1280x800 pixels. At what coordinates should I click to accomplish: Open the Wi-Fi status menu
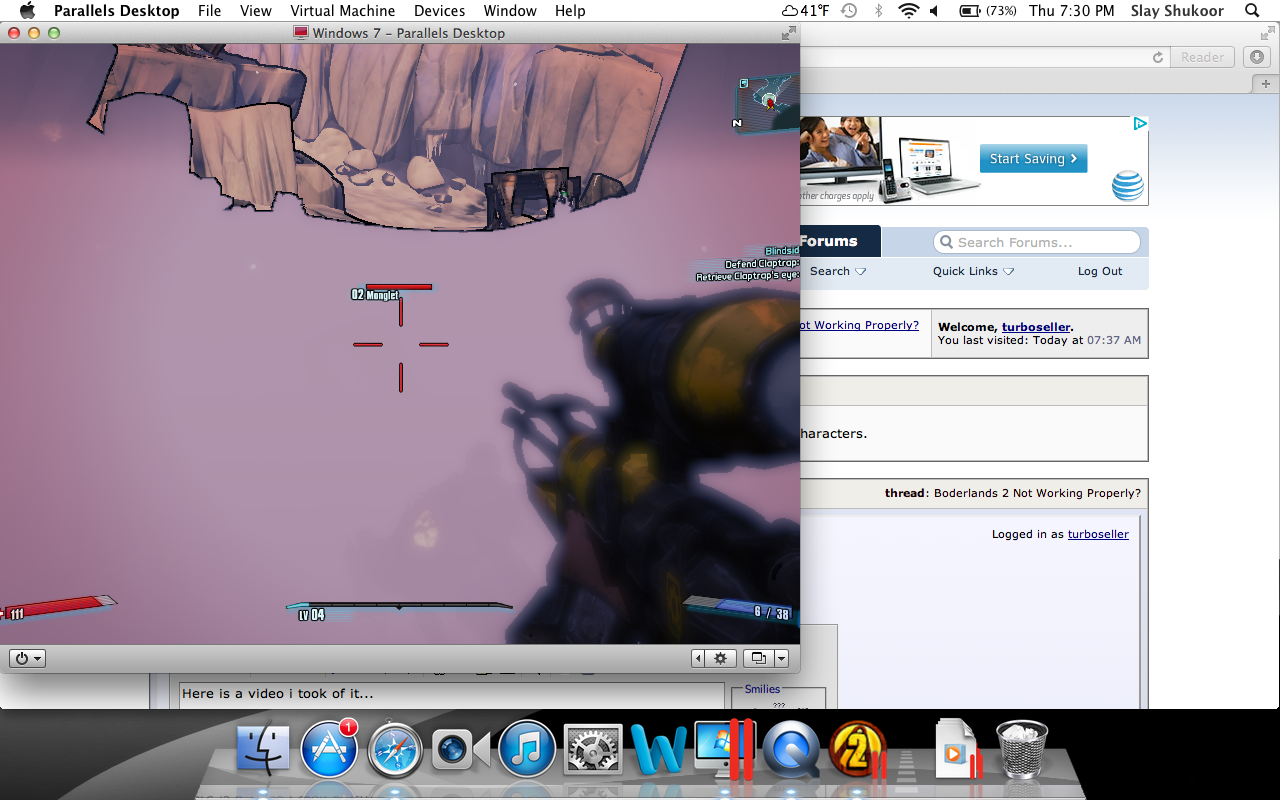908,11
